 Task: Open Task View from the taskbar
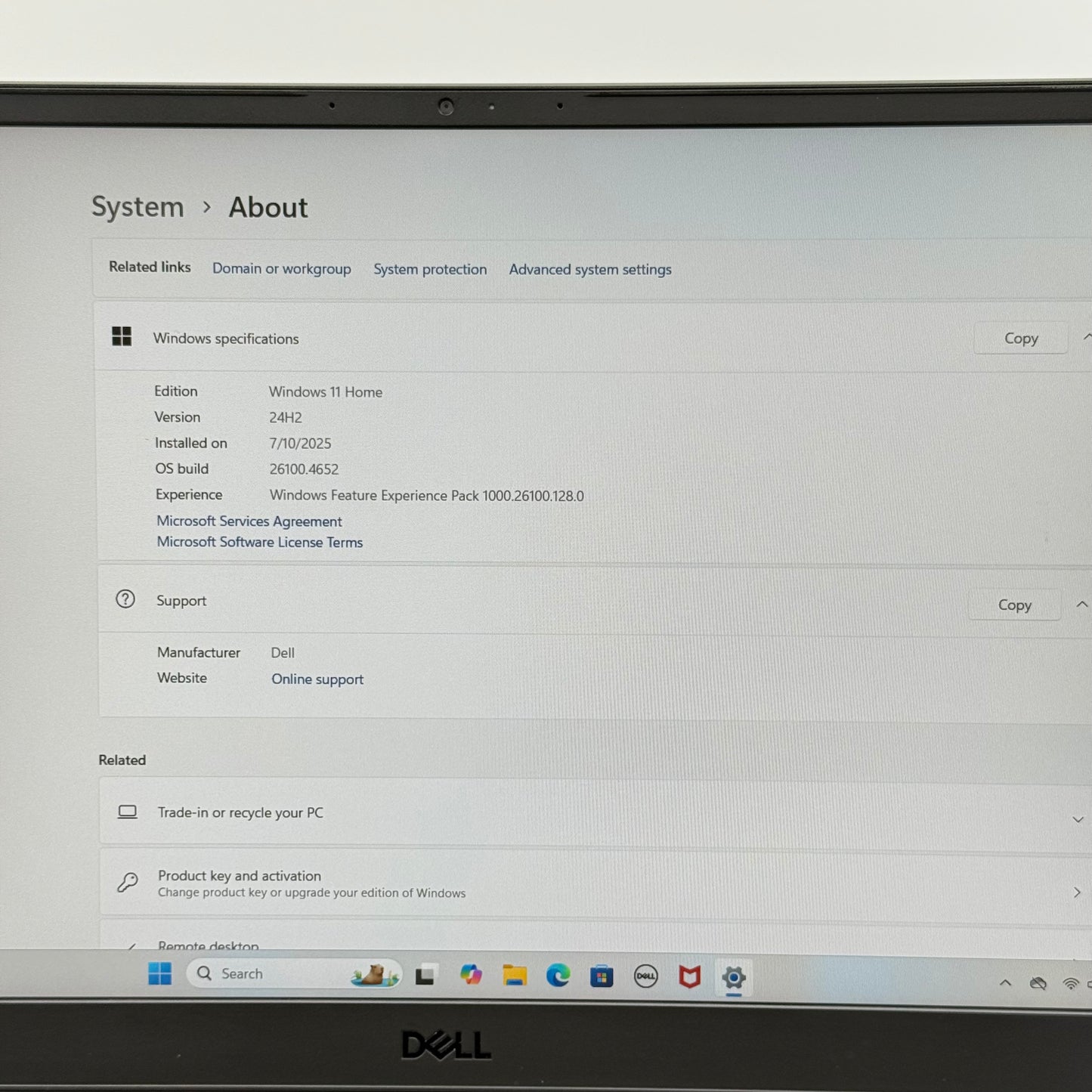pos(425,976)
